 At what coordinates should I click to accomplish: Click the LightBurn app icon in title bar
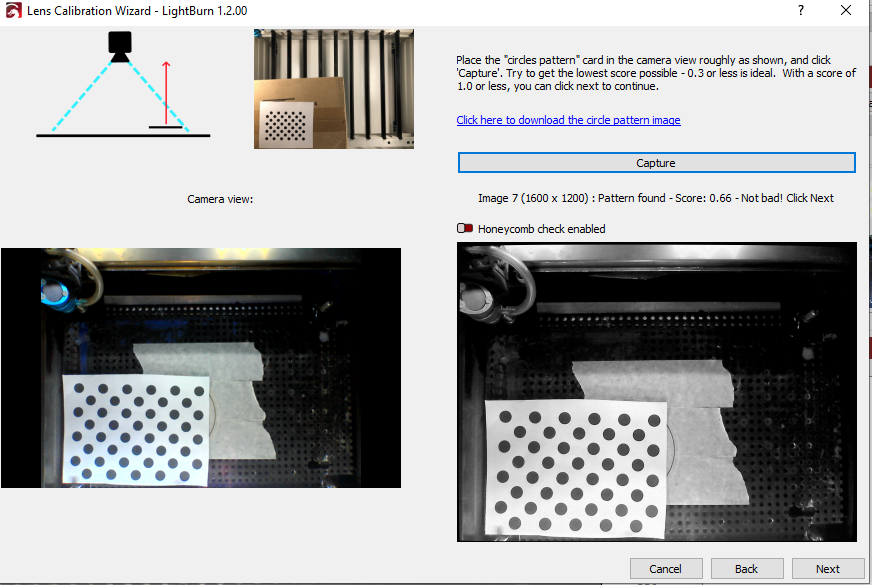click(13, 11)
